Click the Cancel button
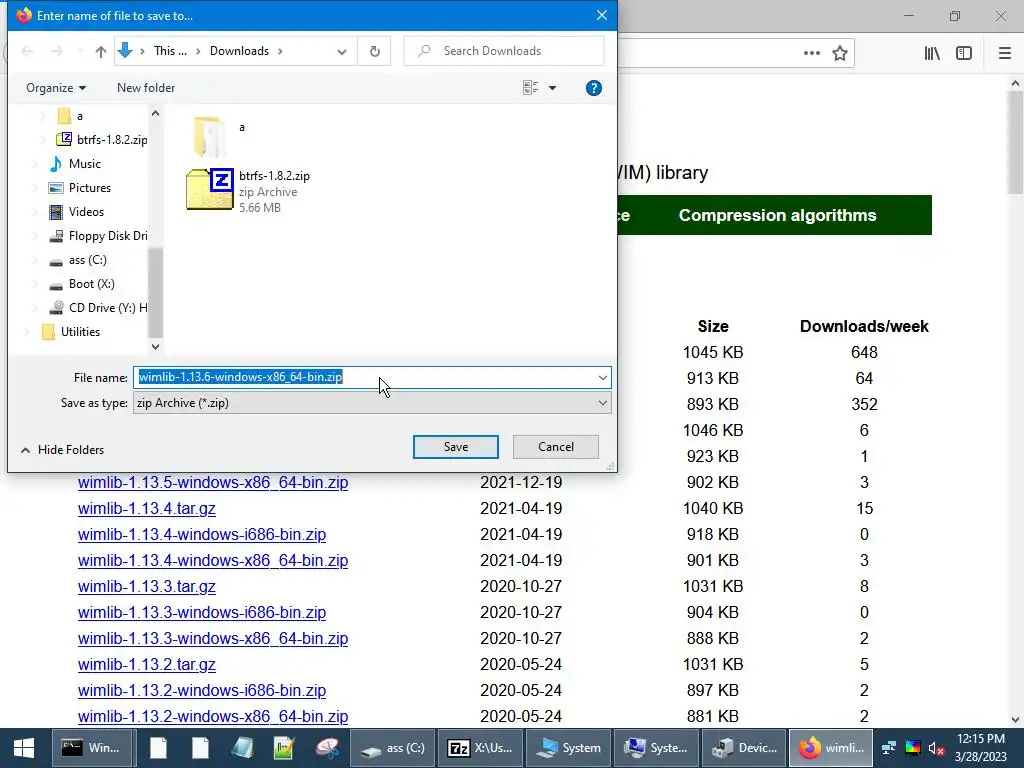The width and height of the screenshot is (1024, 768). coord(556,447)
